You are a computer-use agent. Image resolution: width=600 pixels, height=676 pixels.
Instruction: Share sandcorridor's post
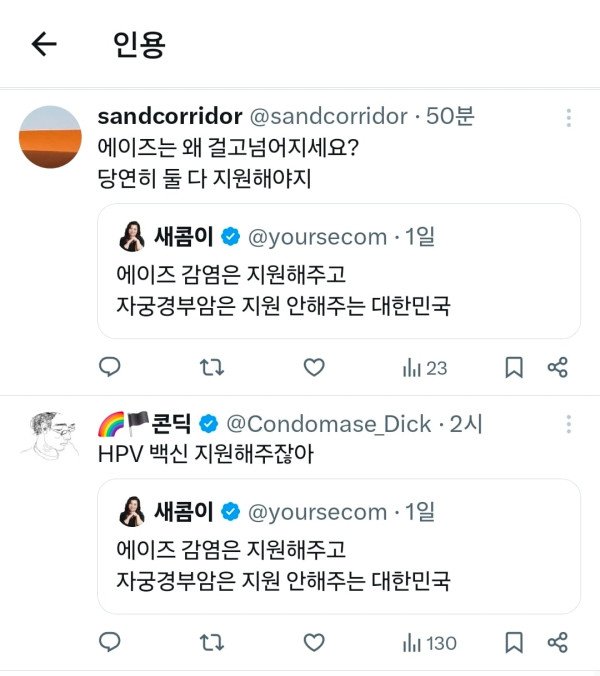(558, 368)
